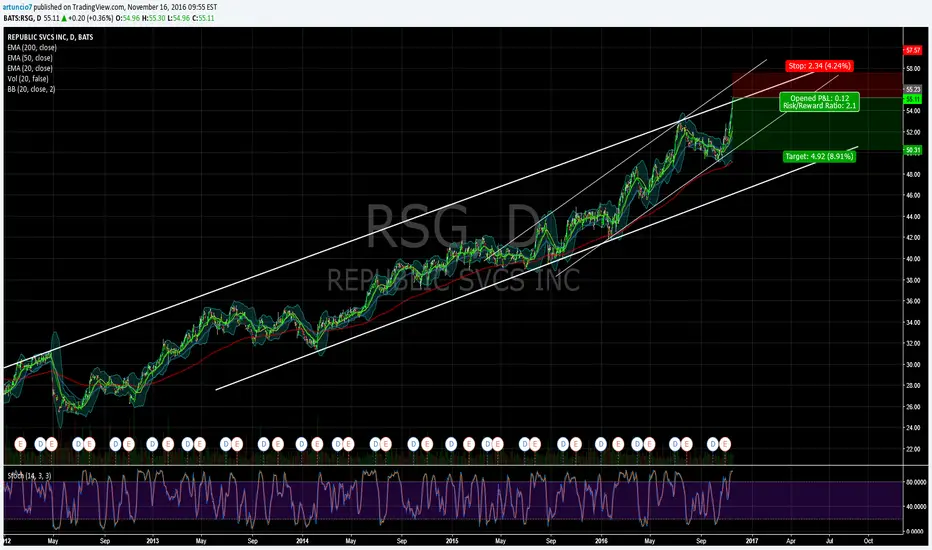Click the Oct label on the time axis
Screen dimensions: 932x550
coord(868,541)
